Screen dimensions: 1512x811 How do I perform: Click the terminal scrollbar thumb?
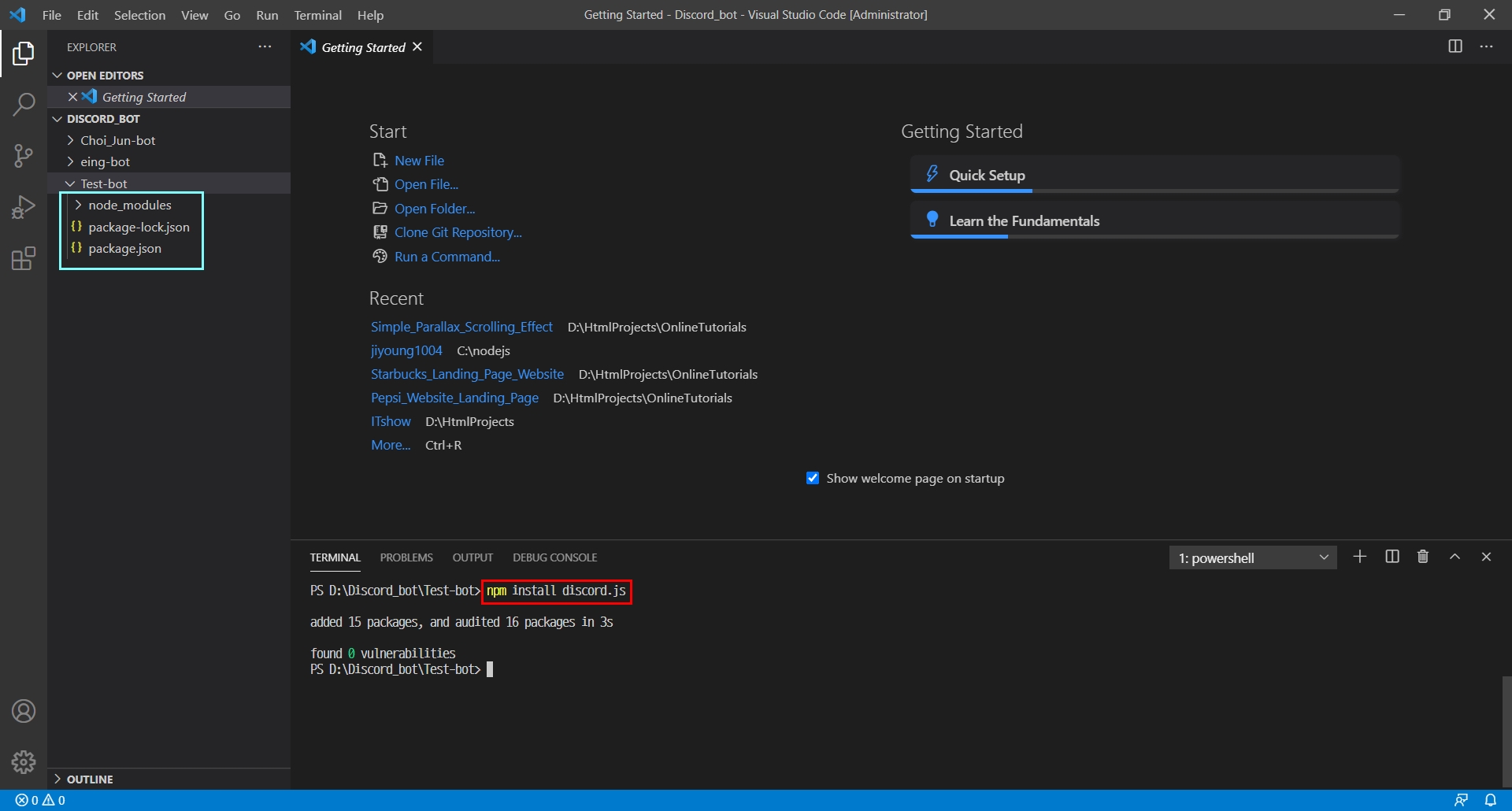coord(1506,732)
